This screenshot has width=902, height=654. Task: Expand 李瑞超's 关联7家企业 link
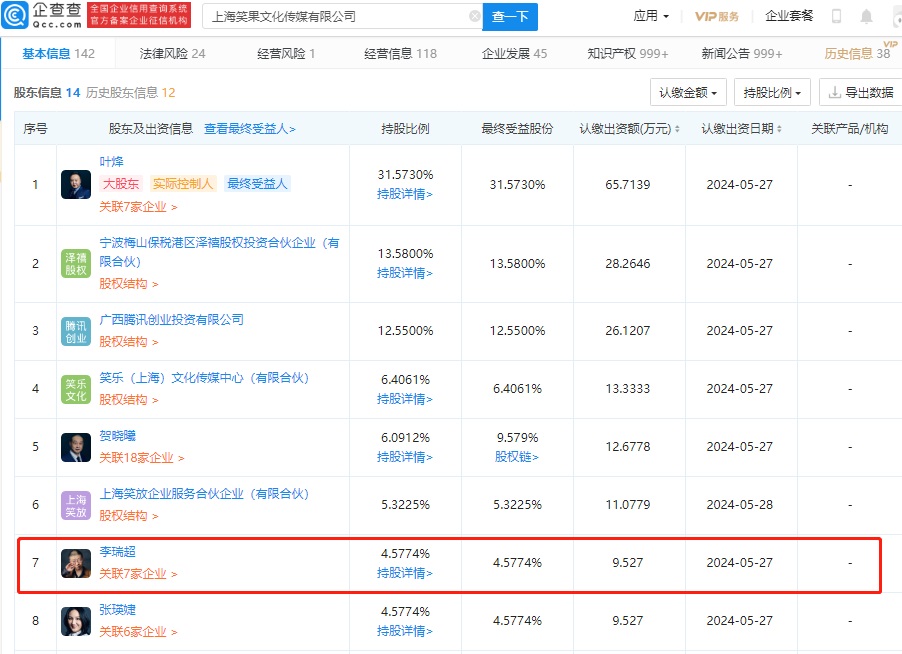138,573
